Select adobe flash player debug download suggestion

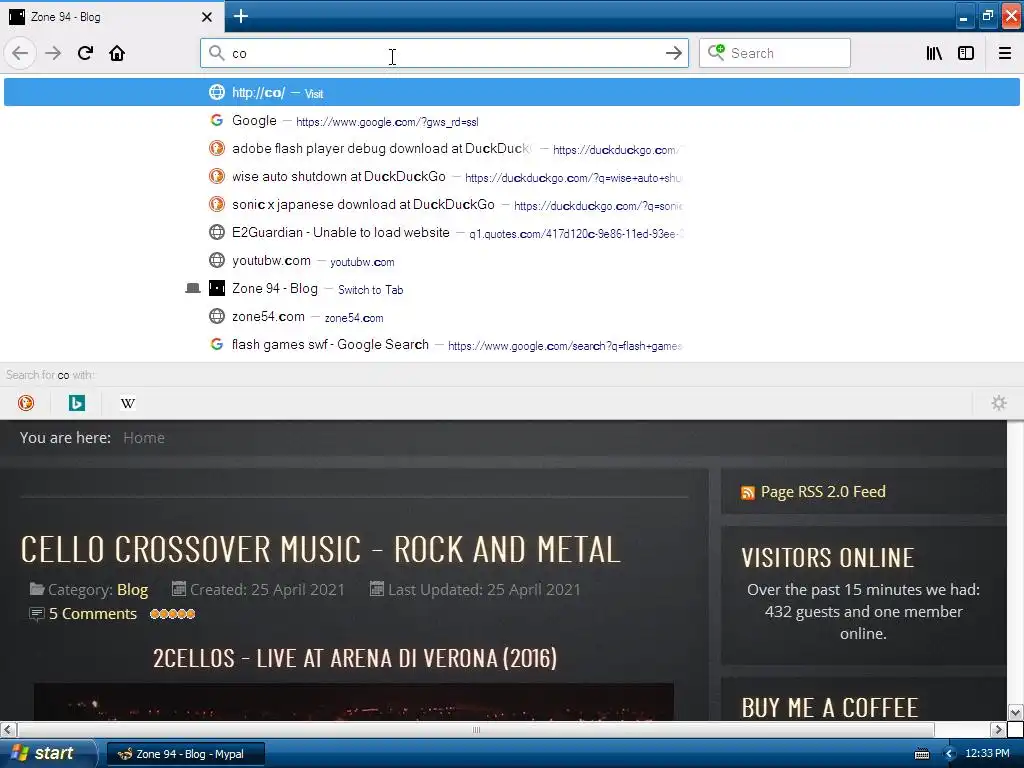tap(512, 149)
